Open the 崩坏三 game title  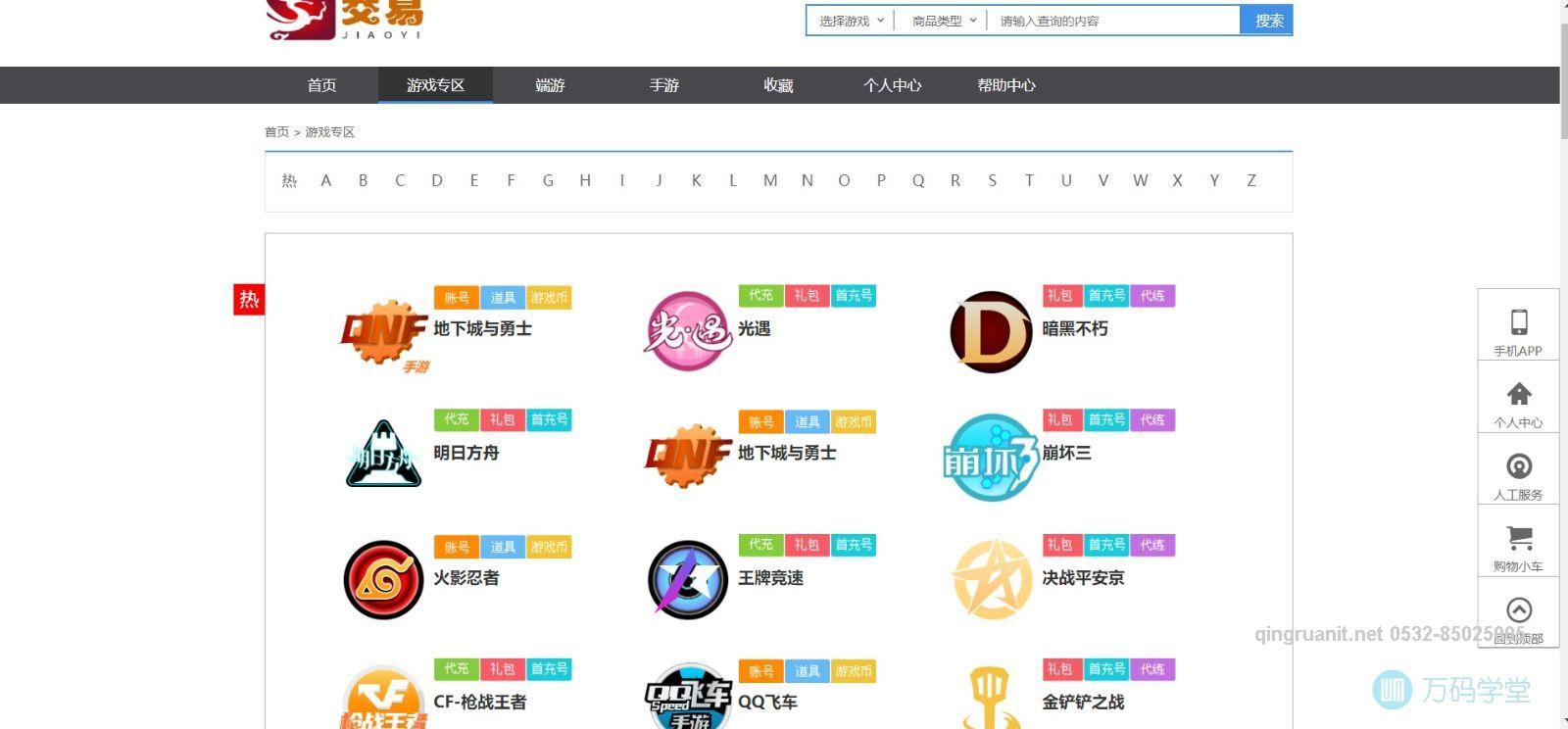[1067, 453]
